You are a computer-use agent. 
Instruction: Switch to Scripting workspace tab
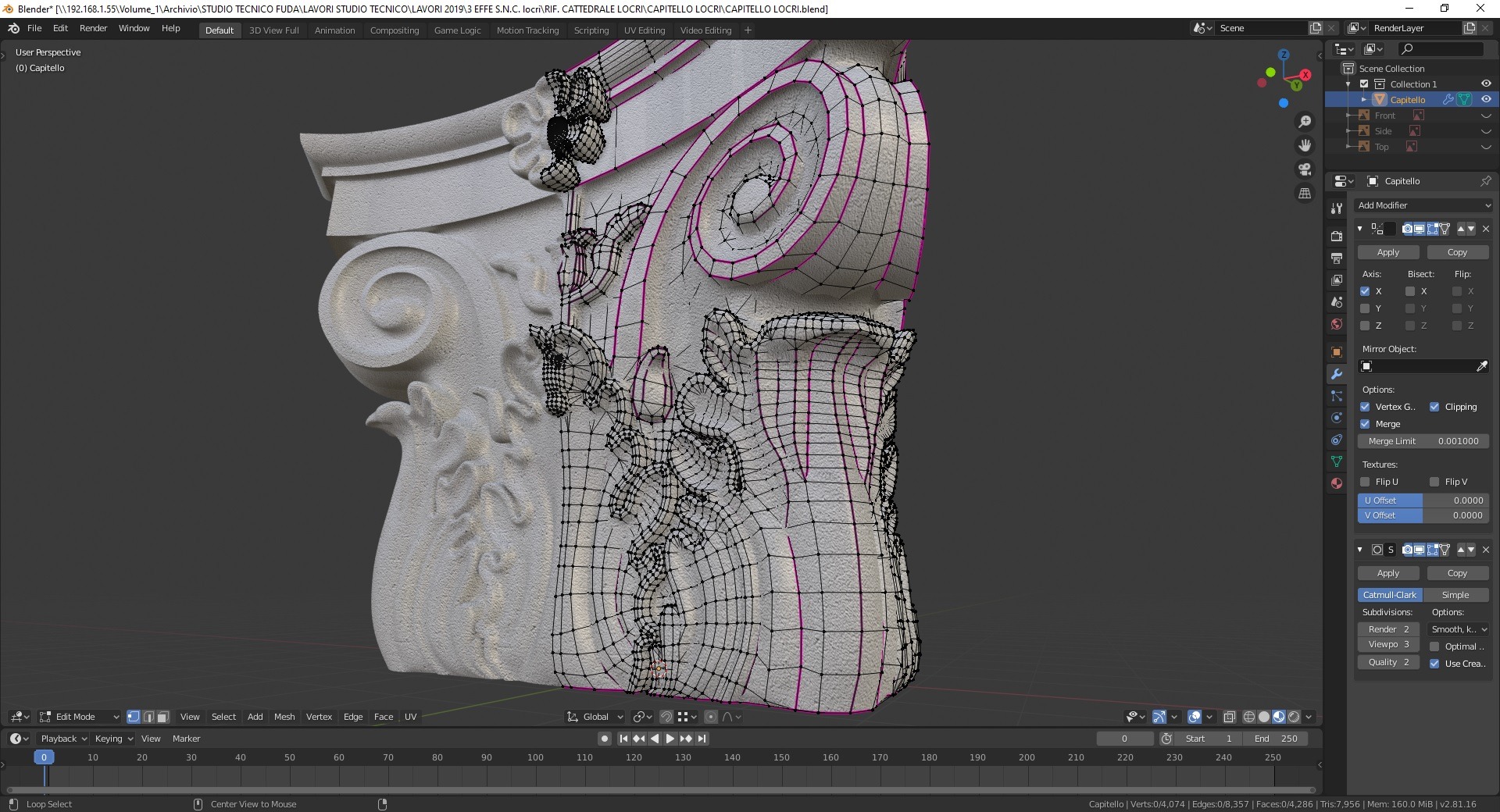click(591, 30)
